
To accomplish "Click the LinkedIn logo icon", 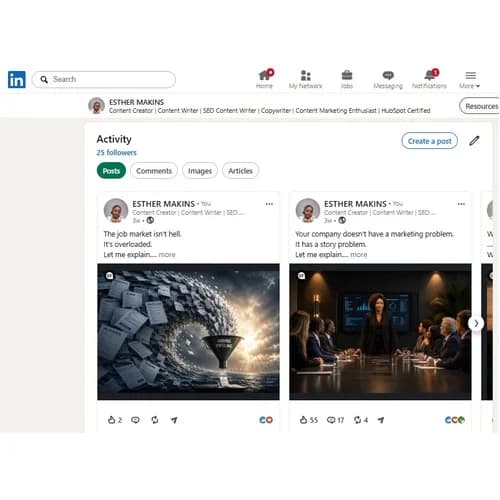I will click(17, 79).
